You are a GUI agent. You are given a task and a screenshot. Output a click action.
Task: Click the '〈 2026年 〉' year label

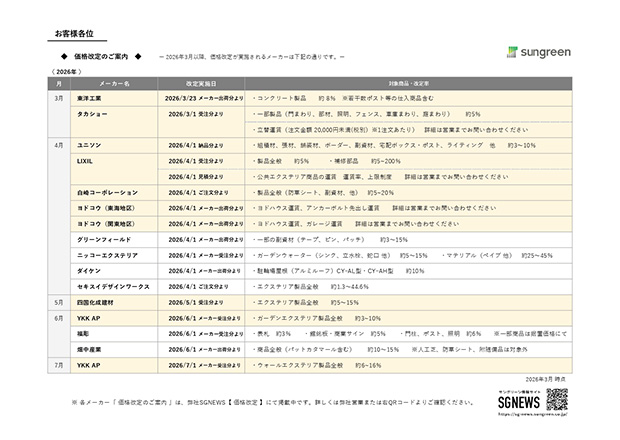[66, 72]
